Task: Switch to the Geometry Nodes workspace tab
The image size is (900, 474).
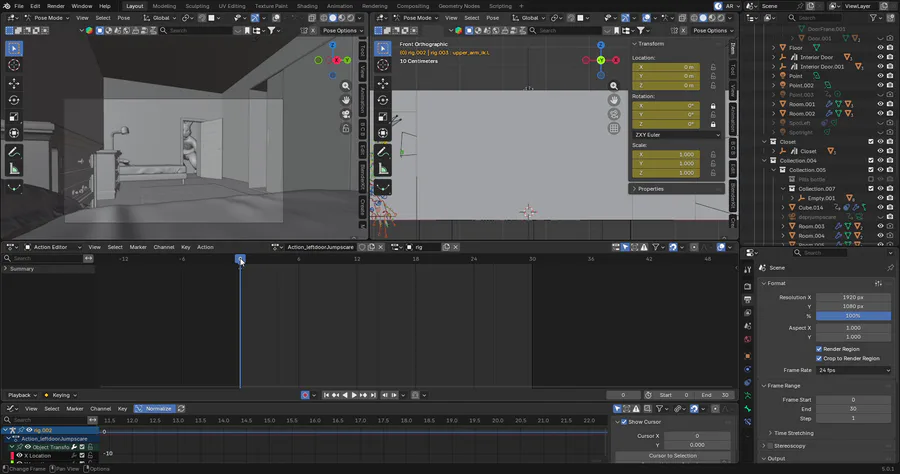Action: [459, 6]
